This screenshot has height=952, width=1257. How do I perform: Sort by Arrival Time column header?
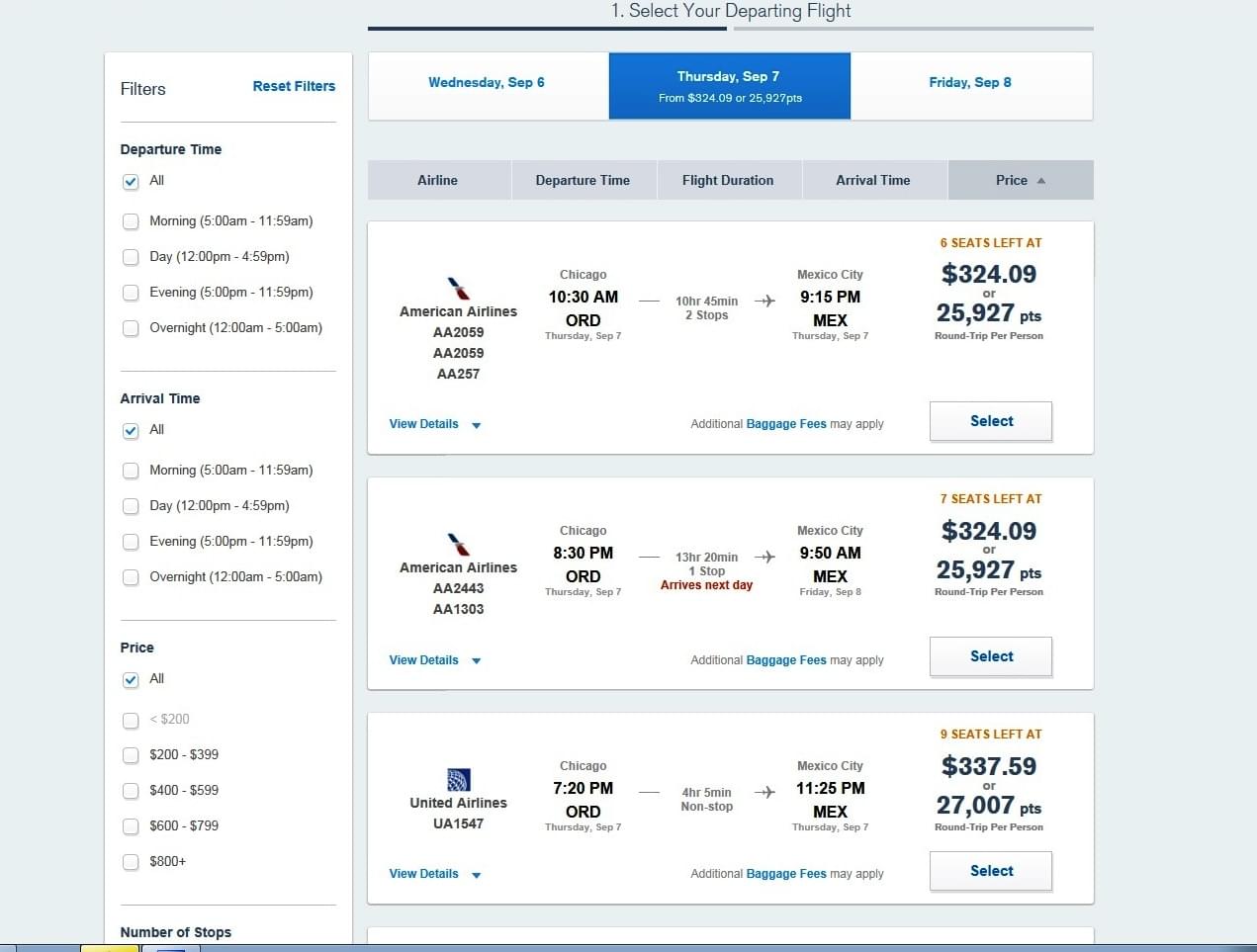coord(873,180)
